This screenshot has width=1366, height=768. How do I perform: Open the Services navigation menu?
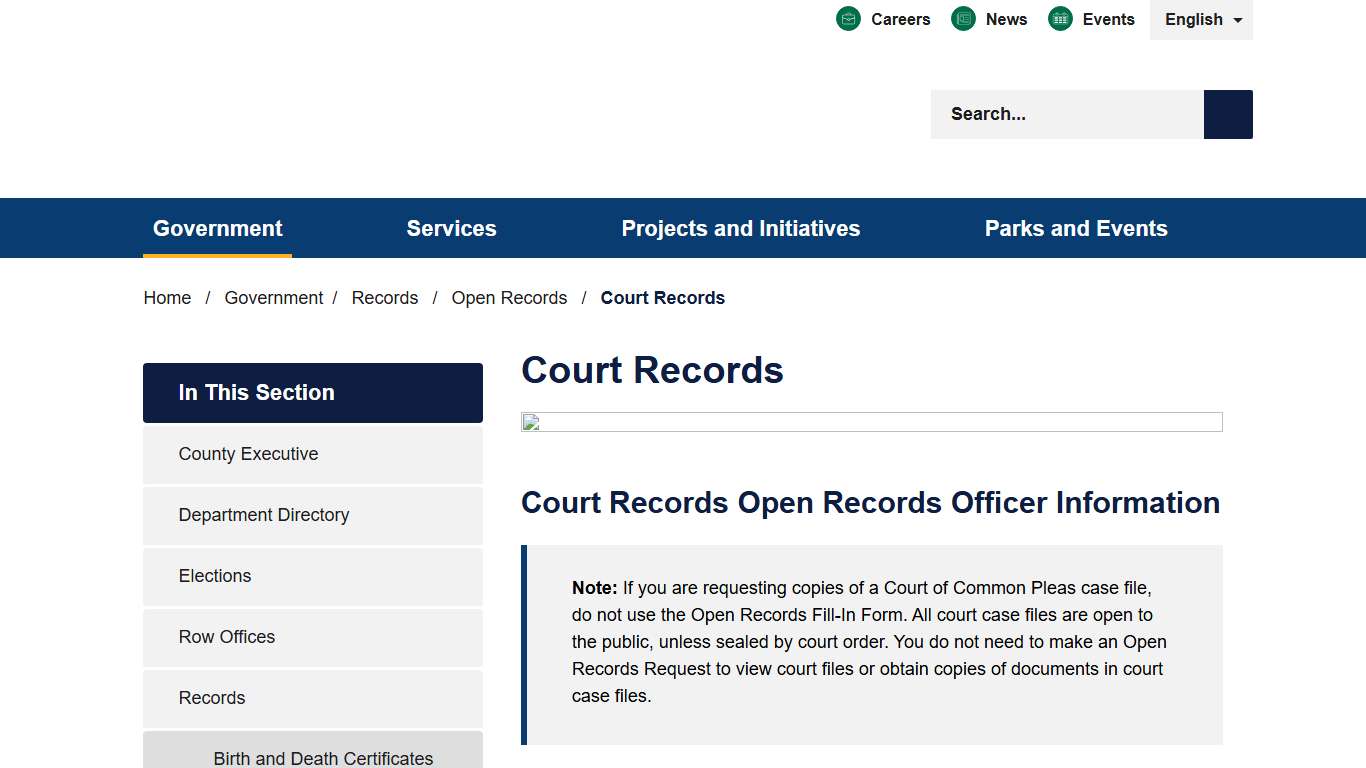tap(451, 228)
